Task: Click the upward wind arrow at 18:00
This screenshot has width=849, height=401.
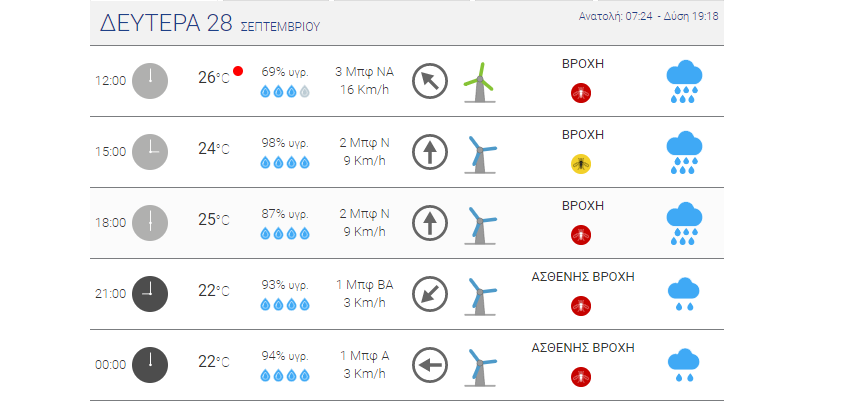Action: [x=430, y=223]
